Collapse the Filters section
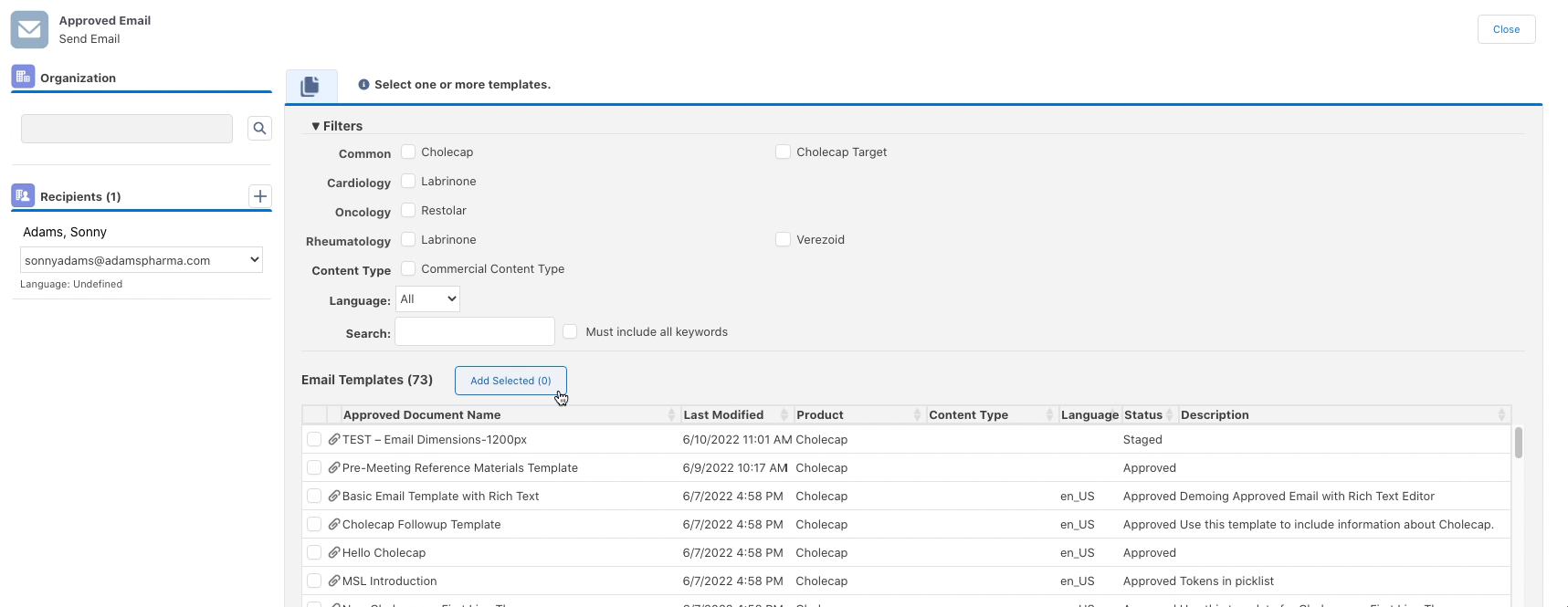Image resolution: width=1568 pixels, height=607 pixels. [x=336, y=126]
